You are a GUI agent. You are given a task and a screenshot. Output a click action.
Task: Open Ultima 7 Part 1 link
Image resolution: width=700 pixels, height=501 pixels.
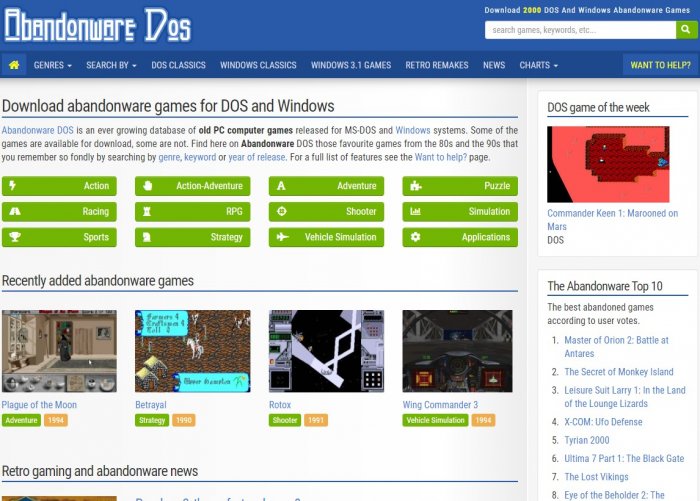624,459
